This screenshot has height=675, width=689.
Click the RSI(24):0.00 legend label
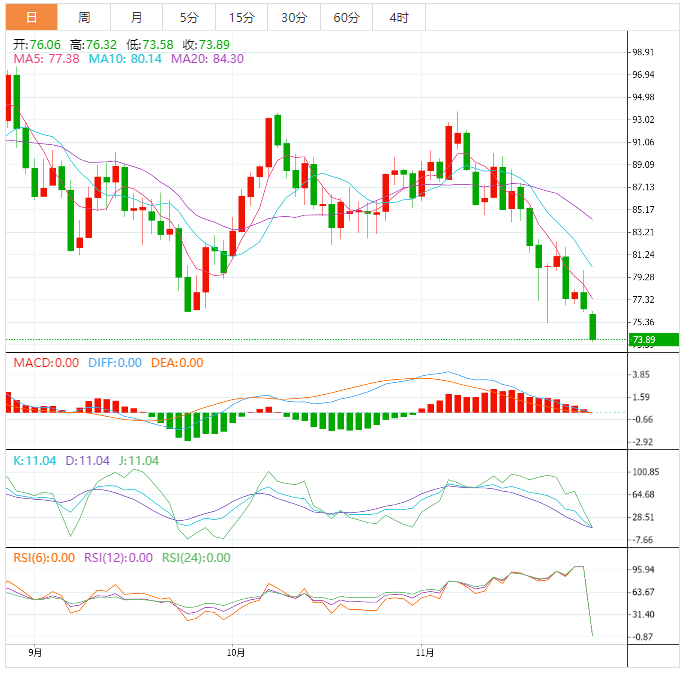tap(195, 558)
